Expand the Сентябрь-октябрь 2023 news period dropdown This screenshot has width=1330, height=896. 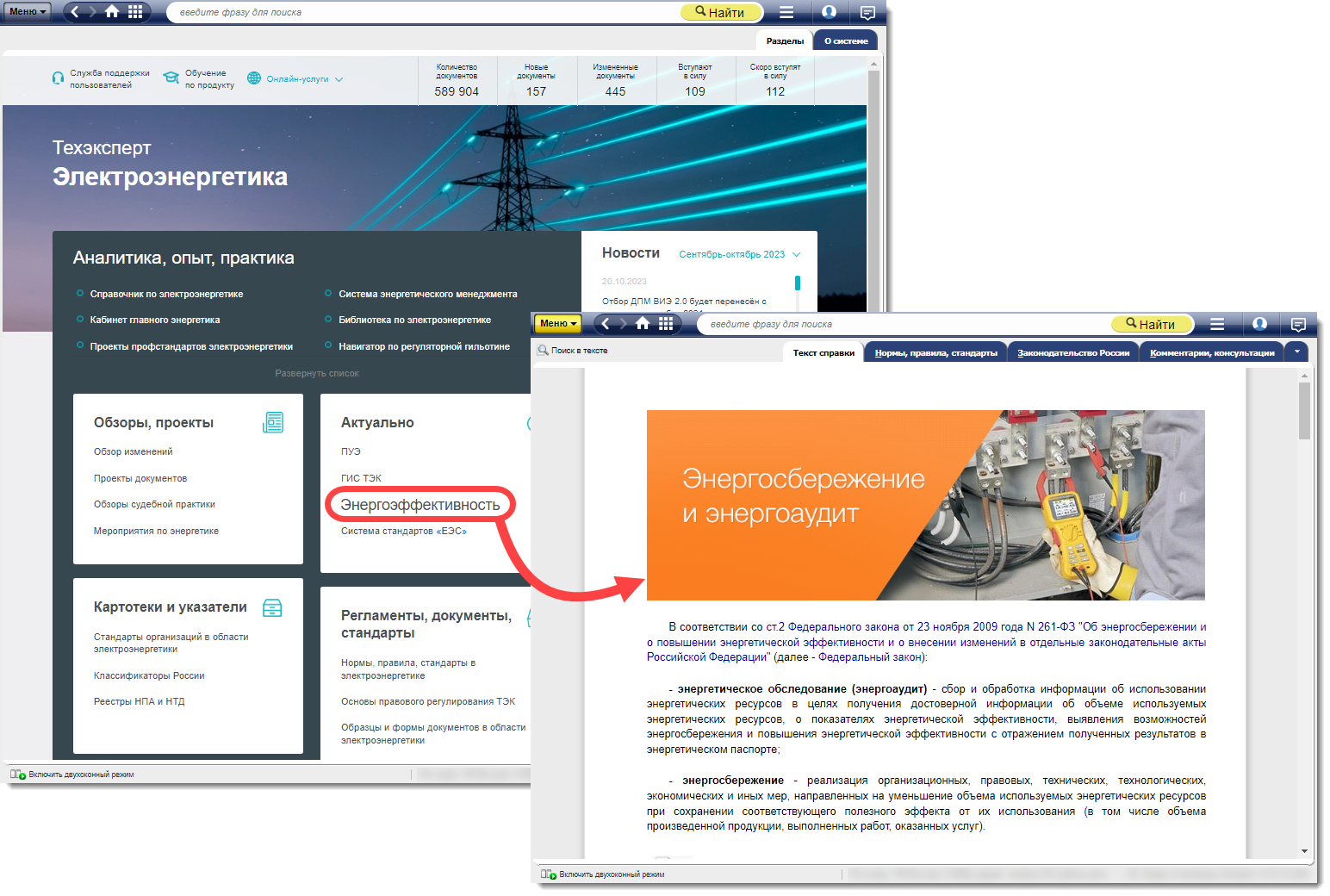[740, 254]
